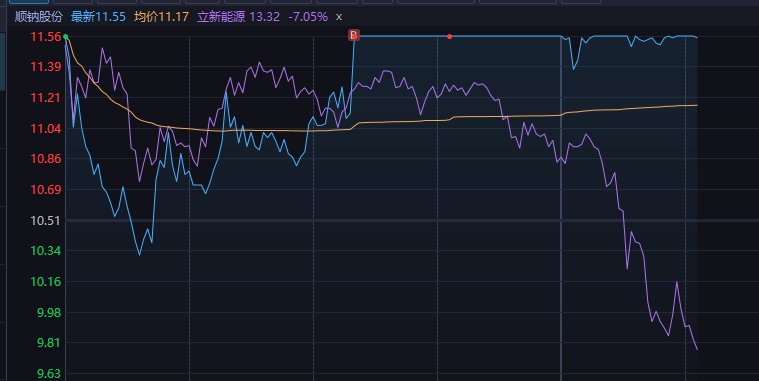Click the 9.81 price axis label
This screenshot has width=759, height=381.
49,343
